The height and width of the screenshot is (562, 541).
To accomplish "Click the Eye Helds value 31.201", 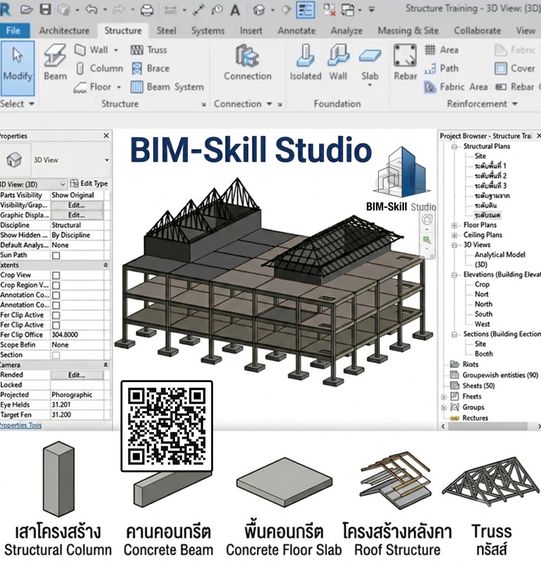I will [77, 405].
